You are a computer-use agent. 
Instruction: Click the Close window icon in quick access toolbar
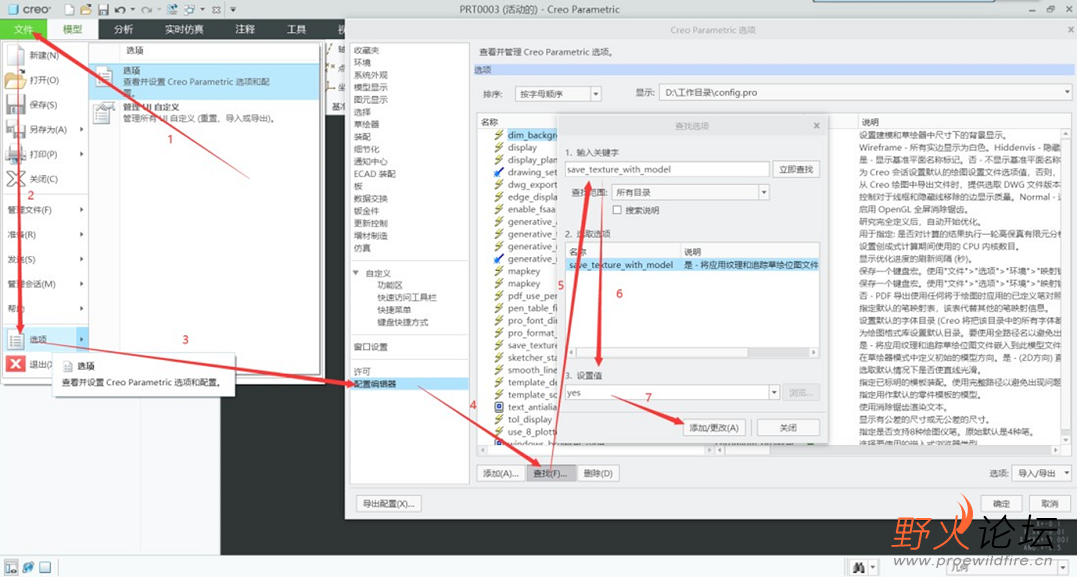click(216, 10)
